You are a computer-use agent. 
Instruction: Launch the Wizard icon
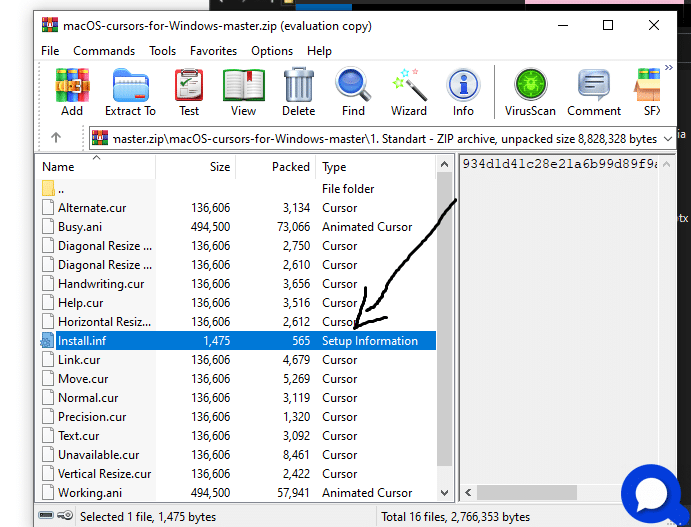click(x=409, y=92)
